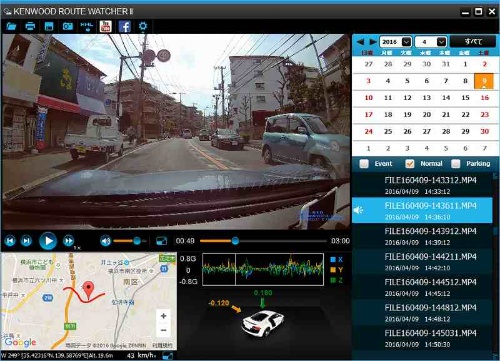500x361 pixels.
Task: Click the 00:49 elapsed time label
Action: 185,241
